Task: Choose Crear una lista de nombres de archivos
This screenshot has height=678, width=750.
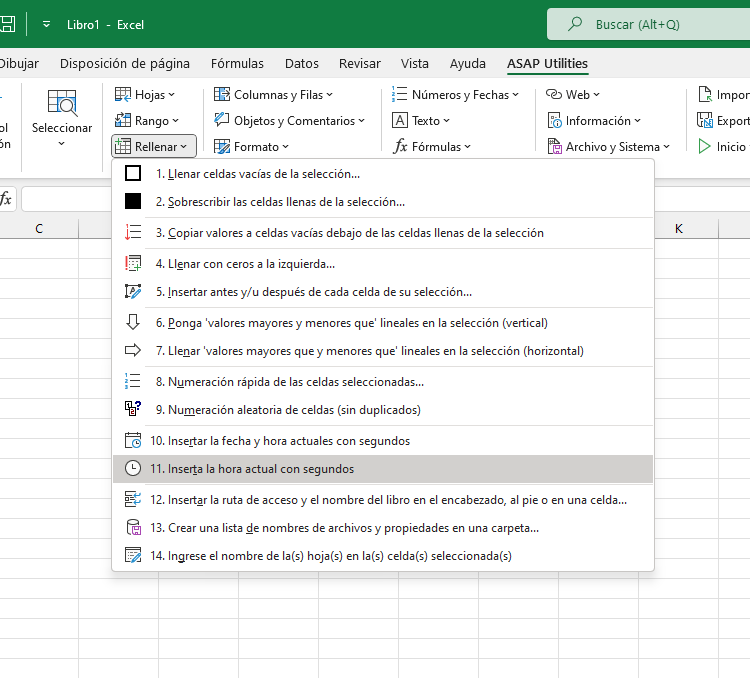Action: (x=383, y=528)
